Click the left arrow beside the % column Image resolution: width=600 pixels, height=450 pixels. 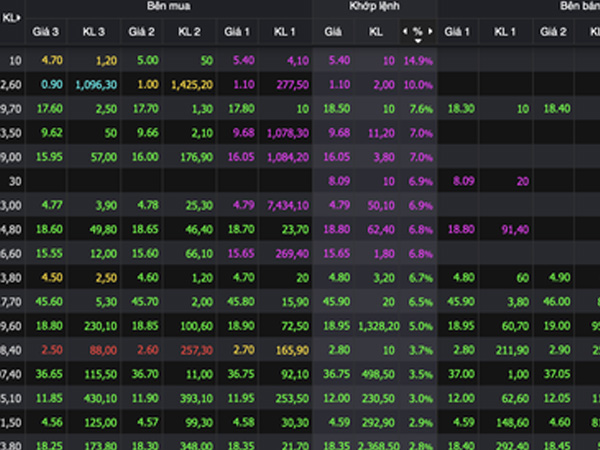[405, 32]
